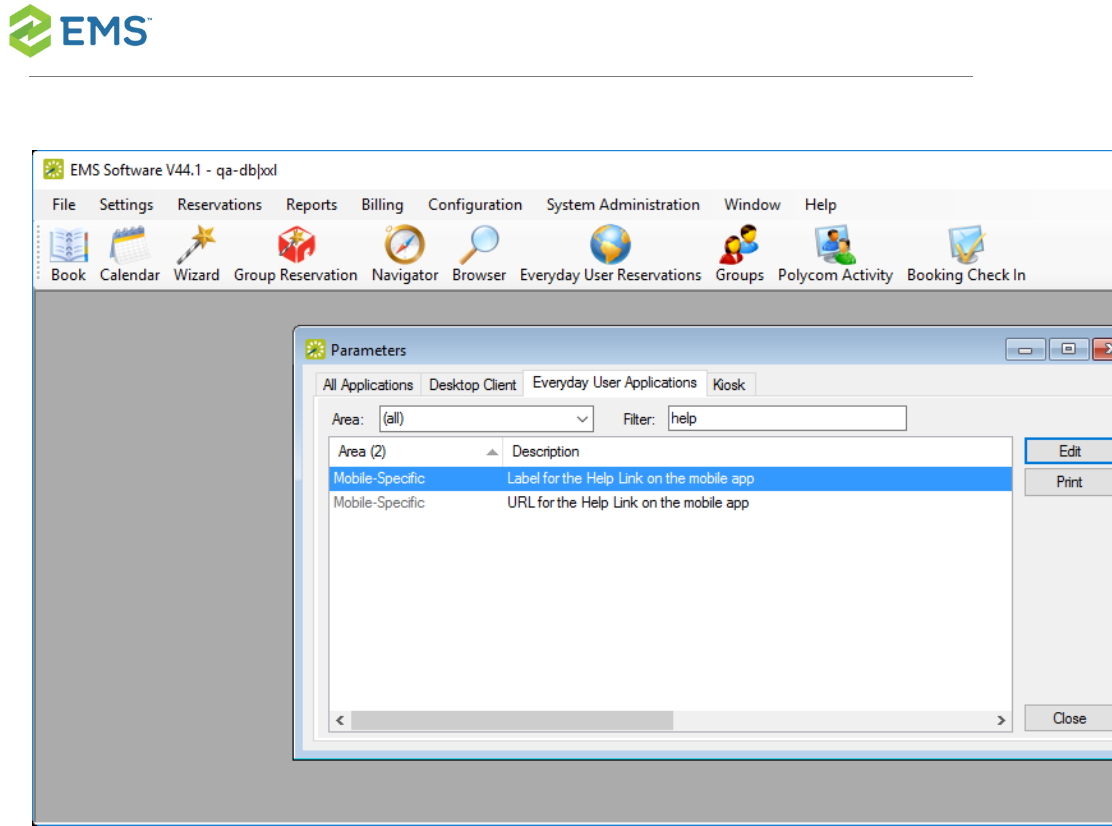The width and height of the screenshot is (1112, 826).
Task: Sort by the Area (2) column header
Action: coord(416,452)
